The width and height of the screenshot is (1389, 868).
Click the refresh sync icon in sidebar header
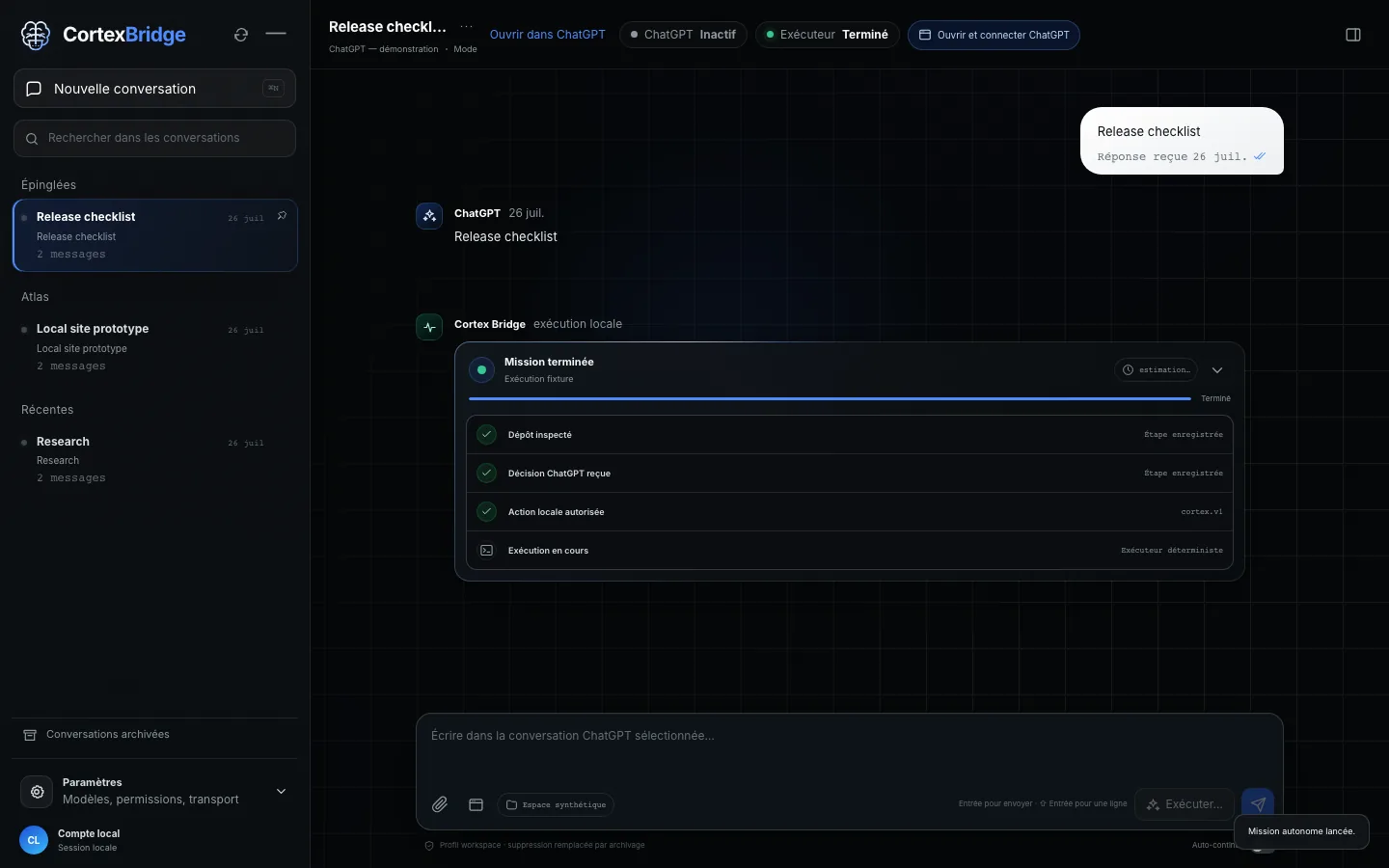point(241,35)
